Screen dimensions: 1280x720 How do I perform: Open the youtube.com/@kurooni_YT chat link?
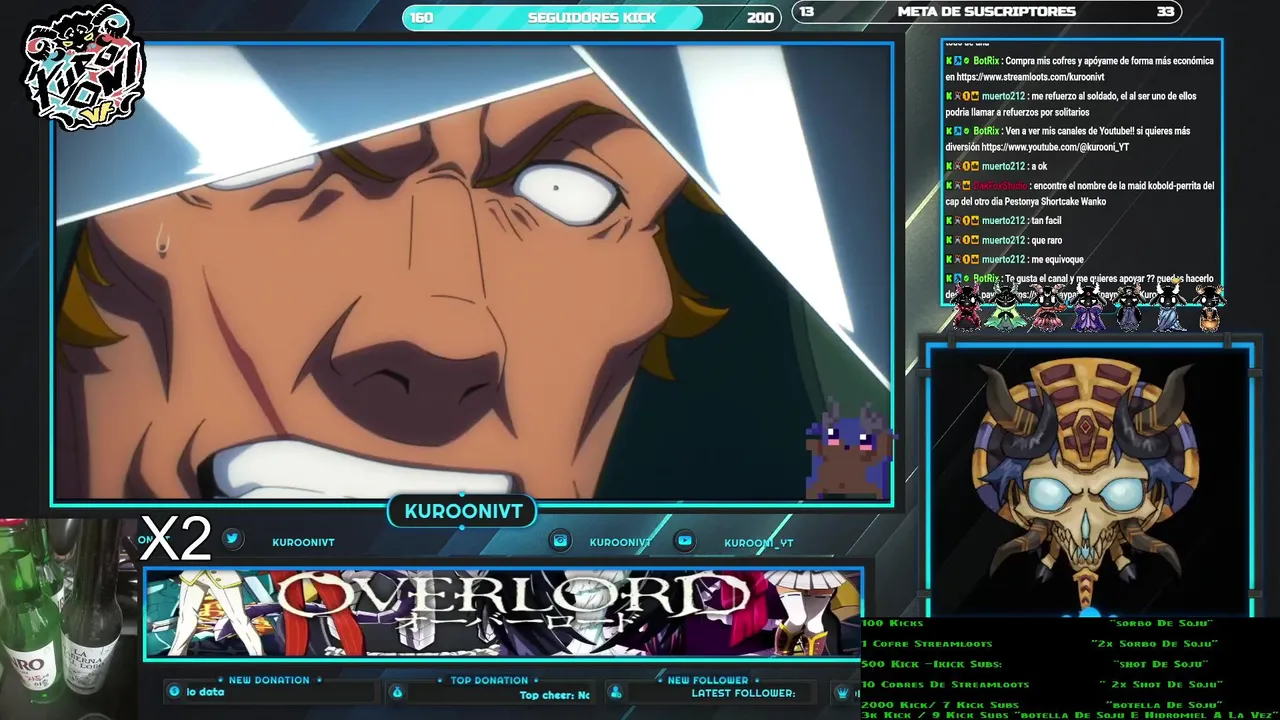tap(1055, 147)
